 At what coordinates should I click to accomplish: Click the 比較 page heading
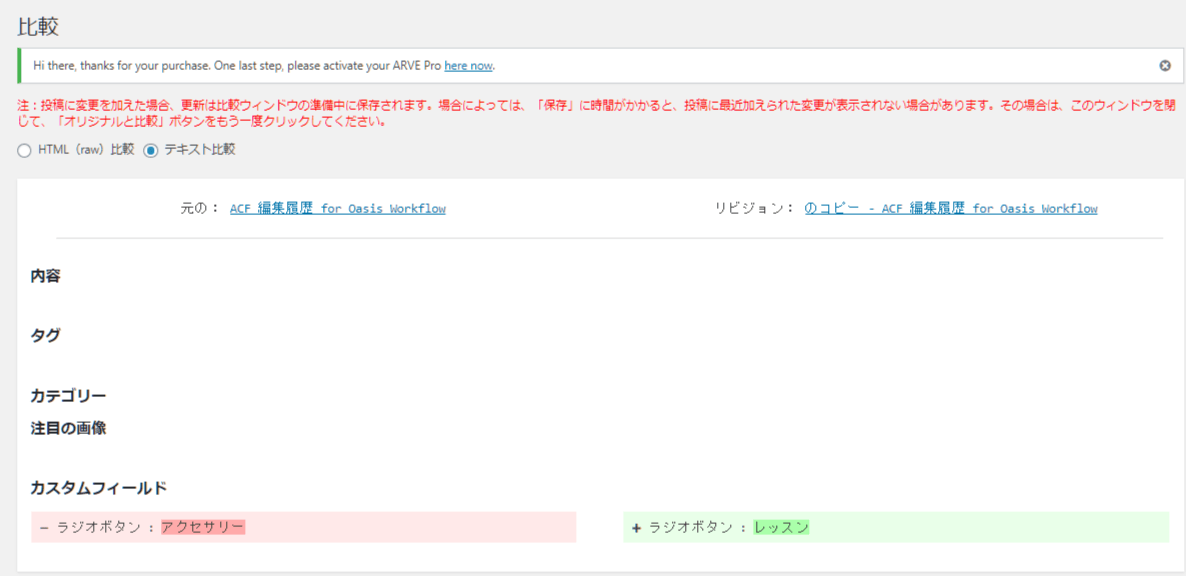pos(38,26)
